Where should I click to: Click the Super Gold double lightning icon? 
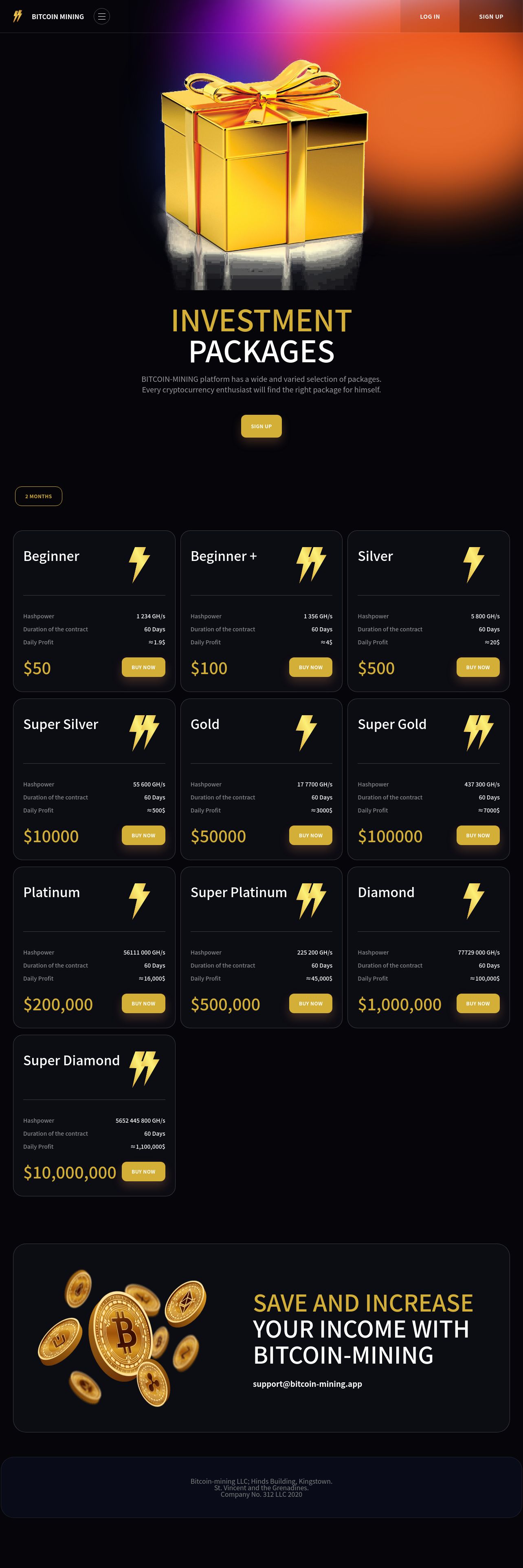[x=479, y=732]
